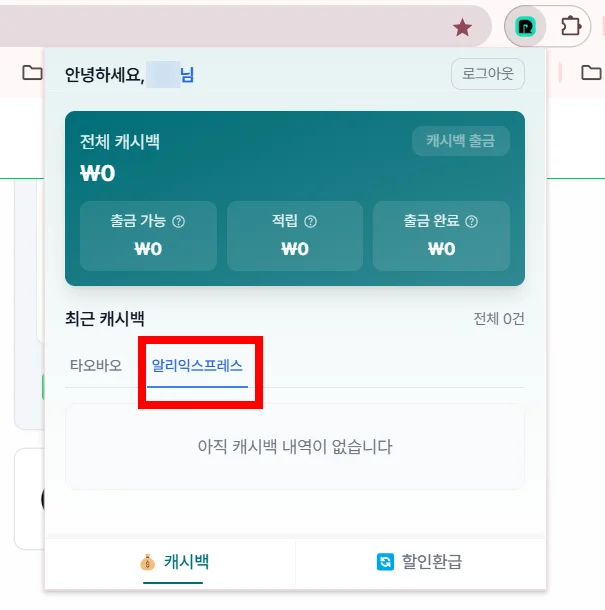Select the 알리익스프레스 tab
The width and height of the screenshot is (605, 610).
[x=197, y=366]
